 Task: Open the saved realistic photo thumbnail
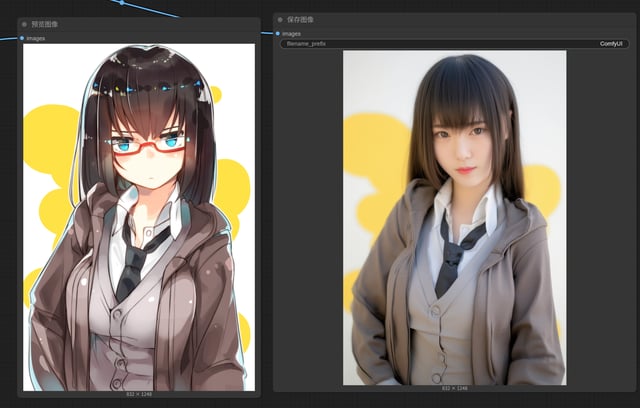click(x=454, y=217)
